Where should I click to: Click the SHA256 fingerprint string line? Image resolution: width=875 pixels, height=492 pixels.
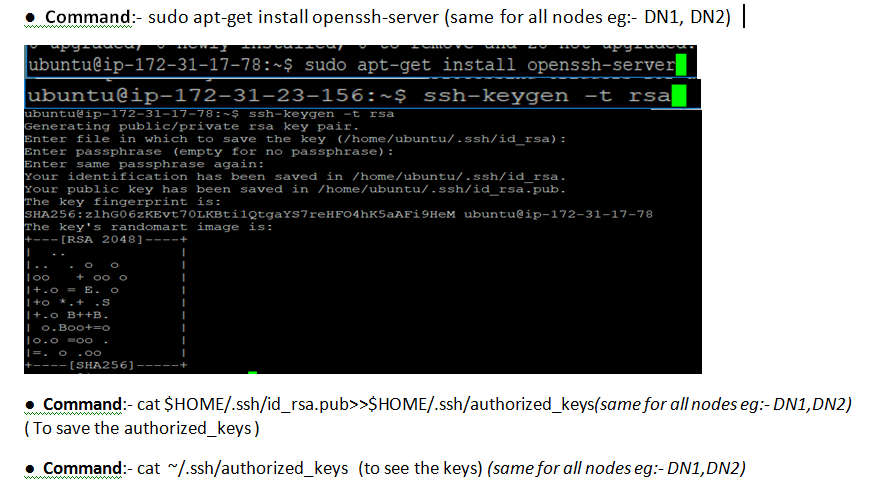click(338, 214)
